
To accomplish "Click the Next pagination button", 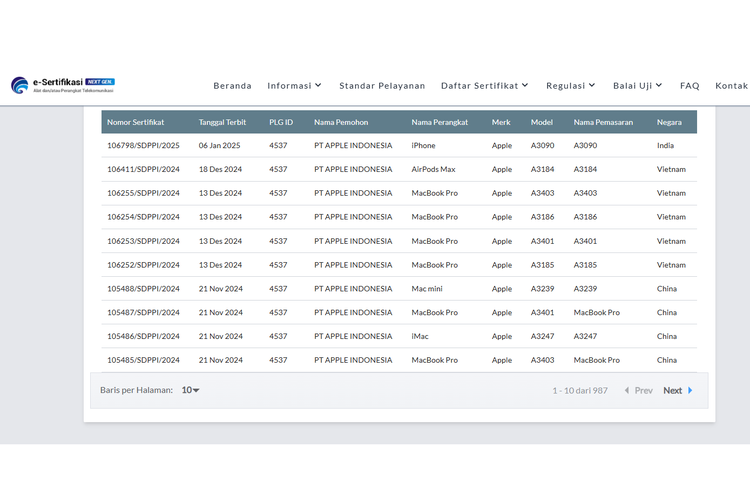I will [x=673, y=391].
